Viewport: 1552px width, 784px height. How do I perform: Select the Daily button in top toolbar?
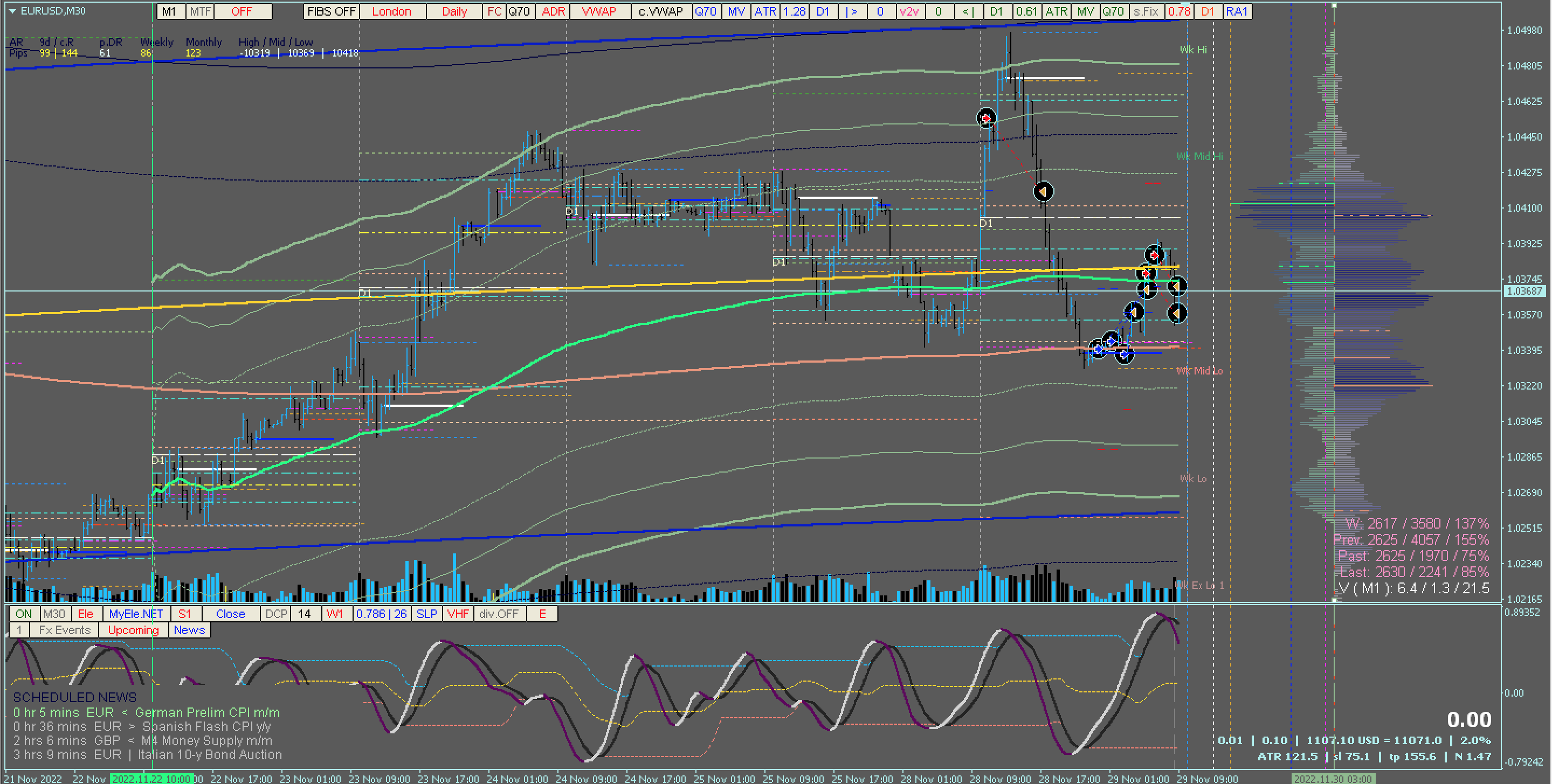tap(454, 11)
